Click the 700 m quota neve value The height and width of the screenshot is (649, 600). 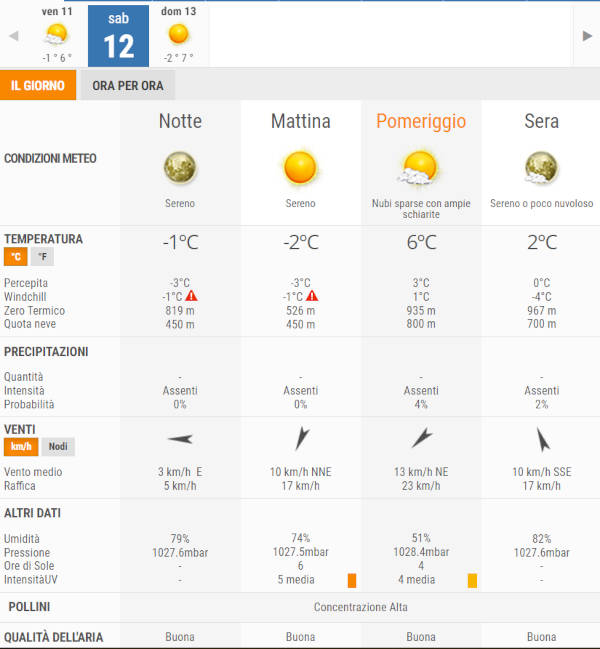click(542, 324)
